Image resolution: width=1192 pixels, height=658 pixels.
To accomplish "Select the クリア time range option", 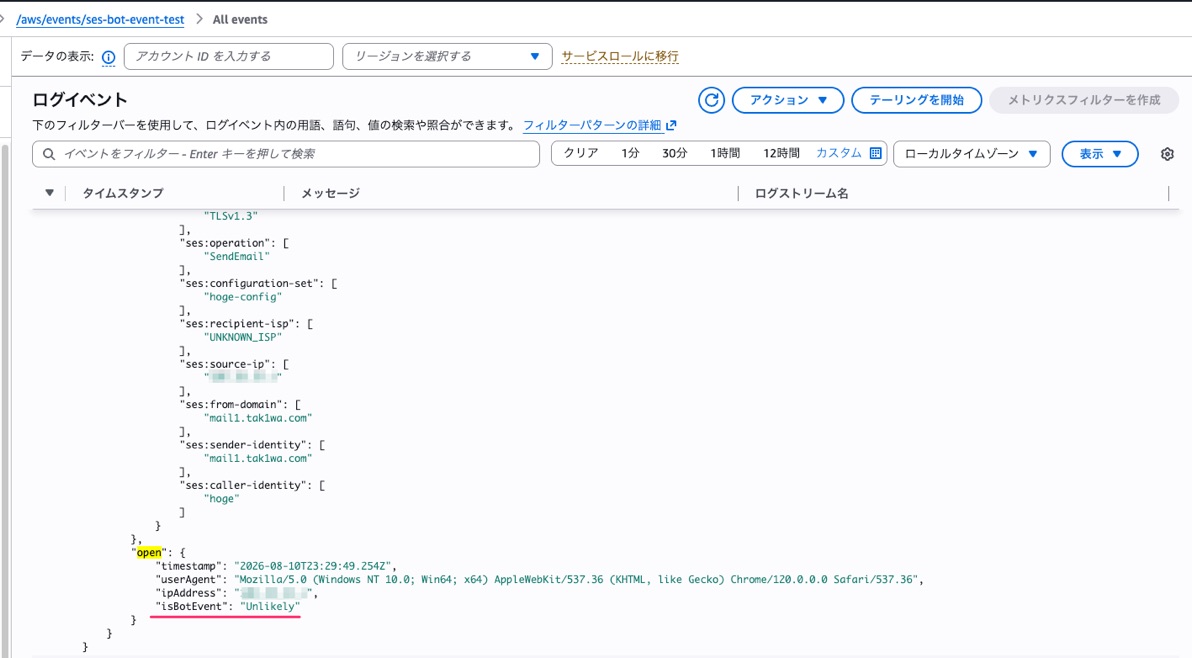I will click(581, 153).
